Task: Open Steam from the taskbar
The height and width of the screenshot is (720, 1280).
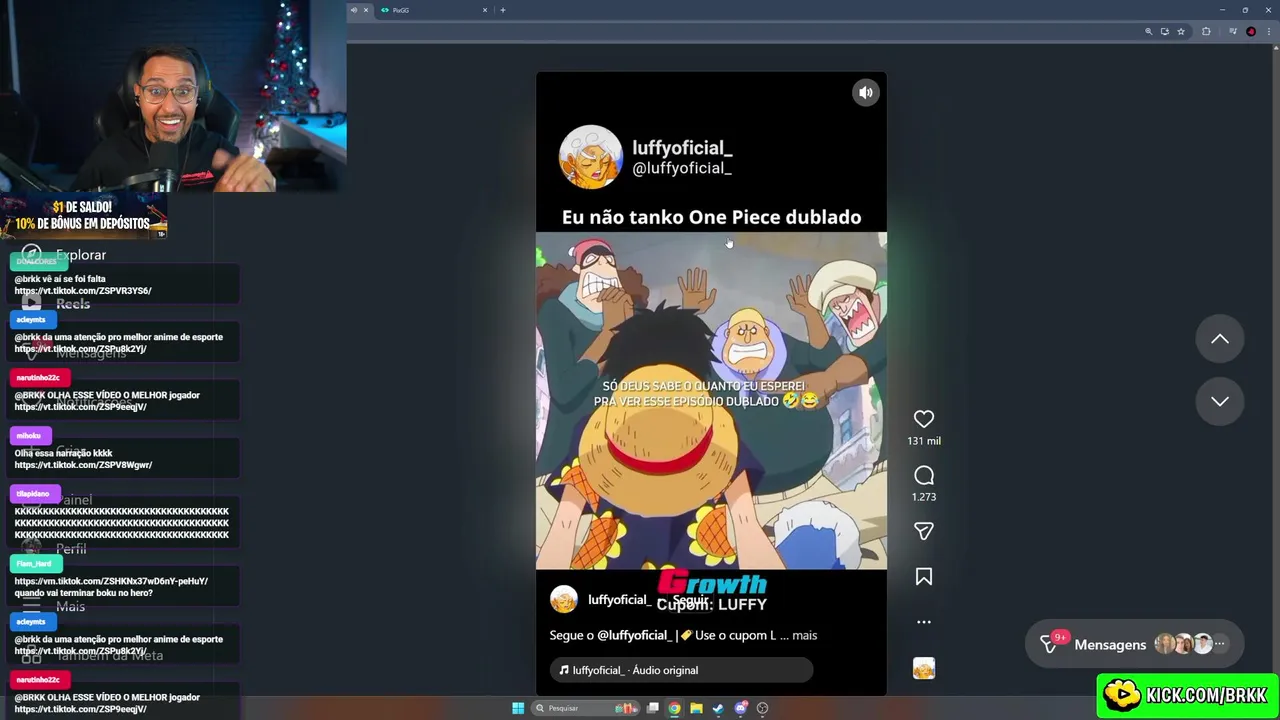Action: click(718, 708)
